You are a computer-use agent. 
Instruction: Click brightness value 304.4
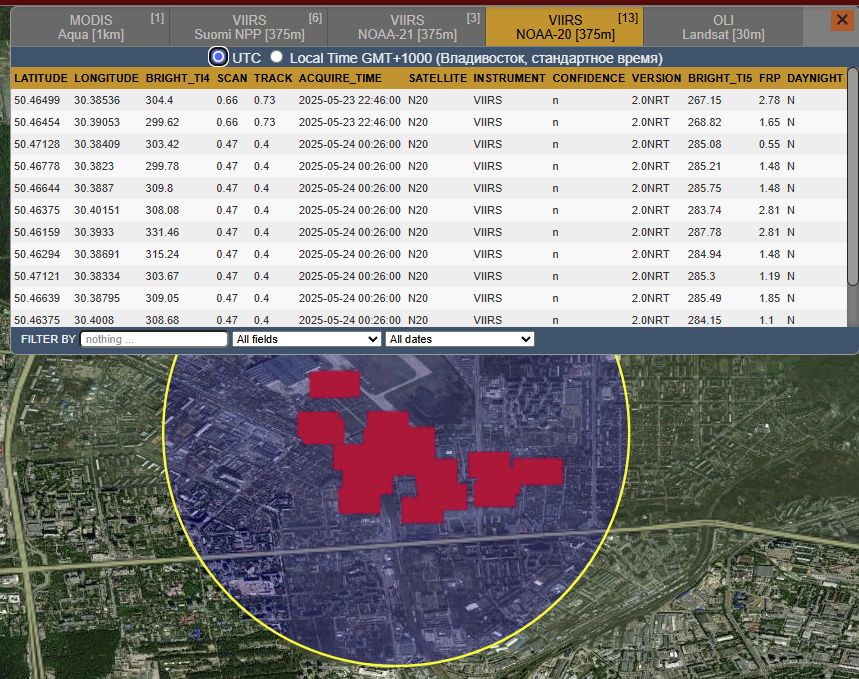pos(159,100)
